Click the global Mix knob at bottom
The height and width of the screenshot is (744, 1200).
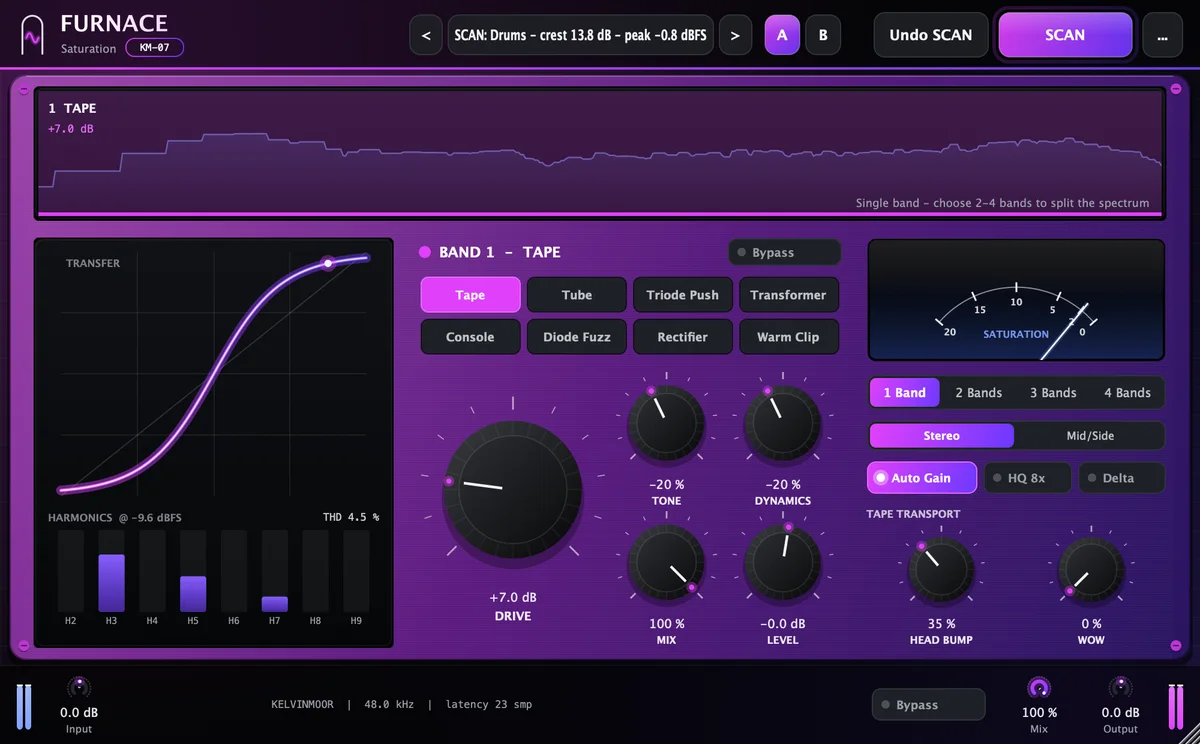1039,687
